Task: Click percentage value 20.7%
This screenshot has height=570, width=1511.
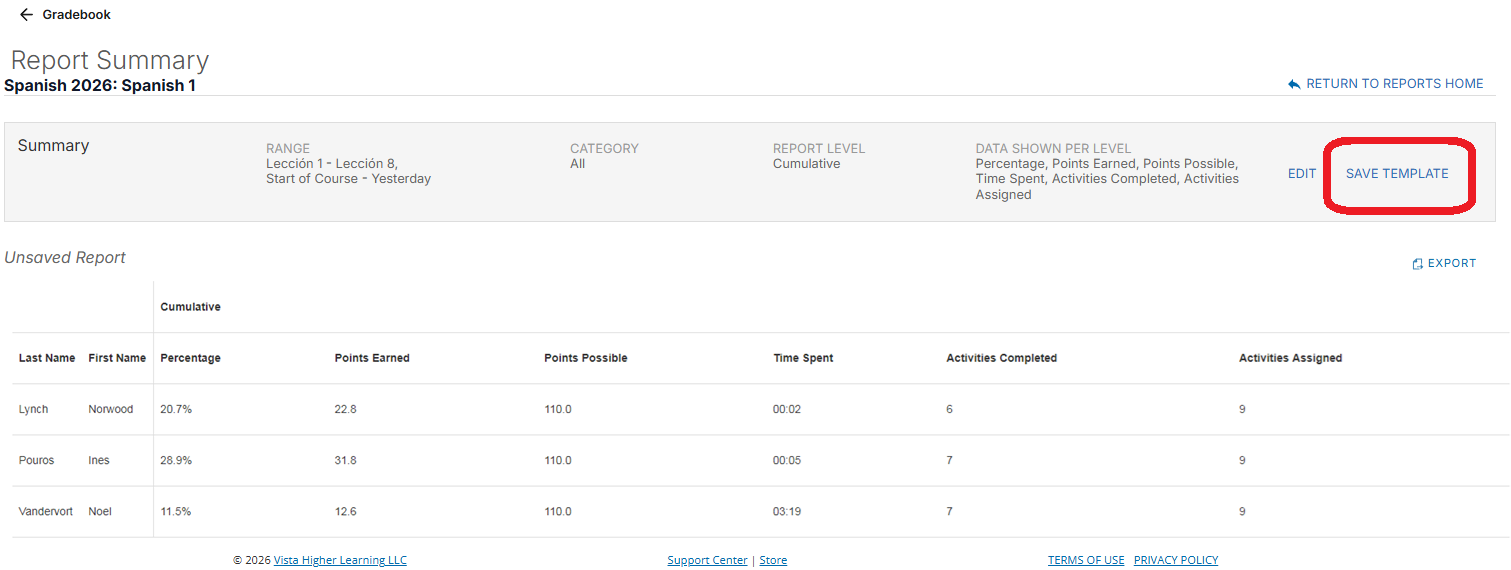Action: coord(176,410)
